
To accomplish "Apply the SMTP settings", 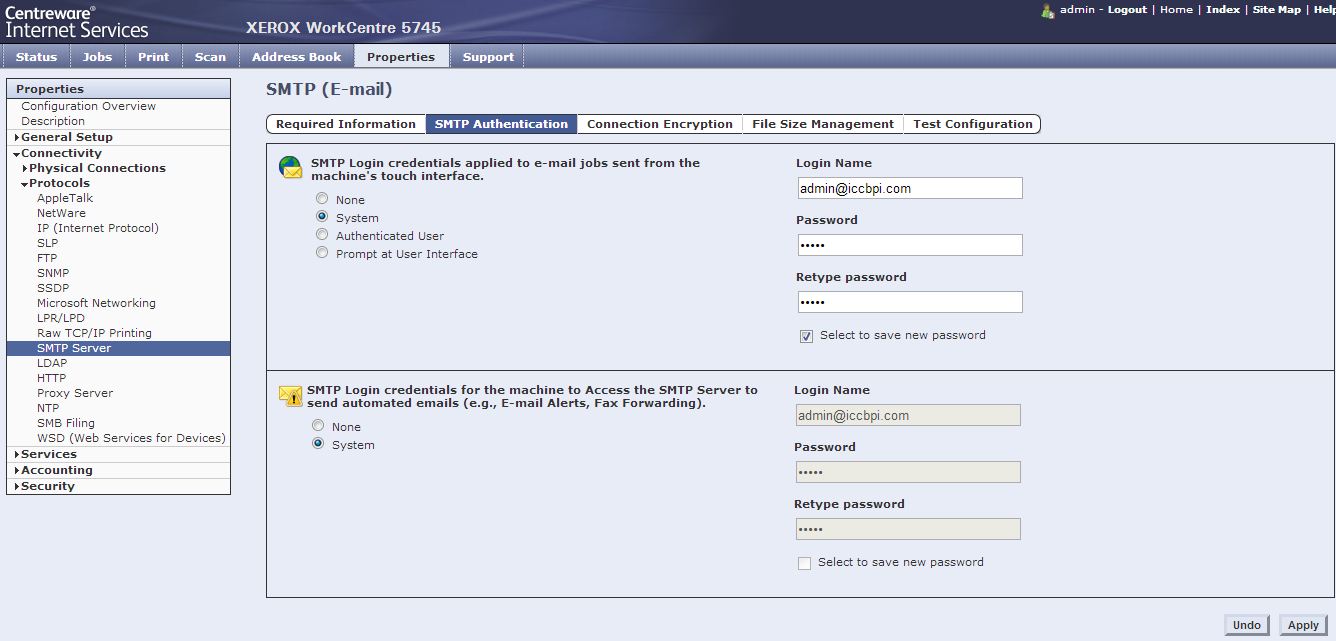I will click(1303, 625).
